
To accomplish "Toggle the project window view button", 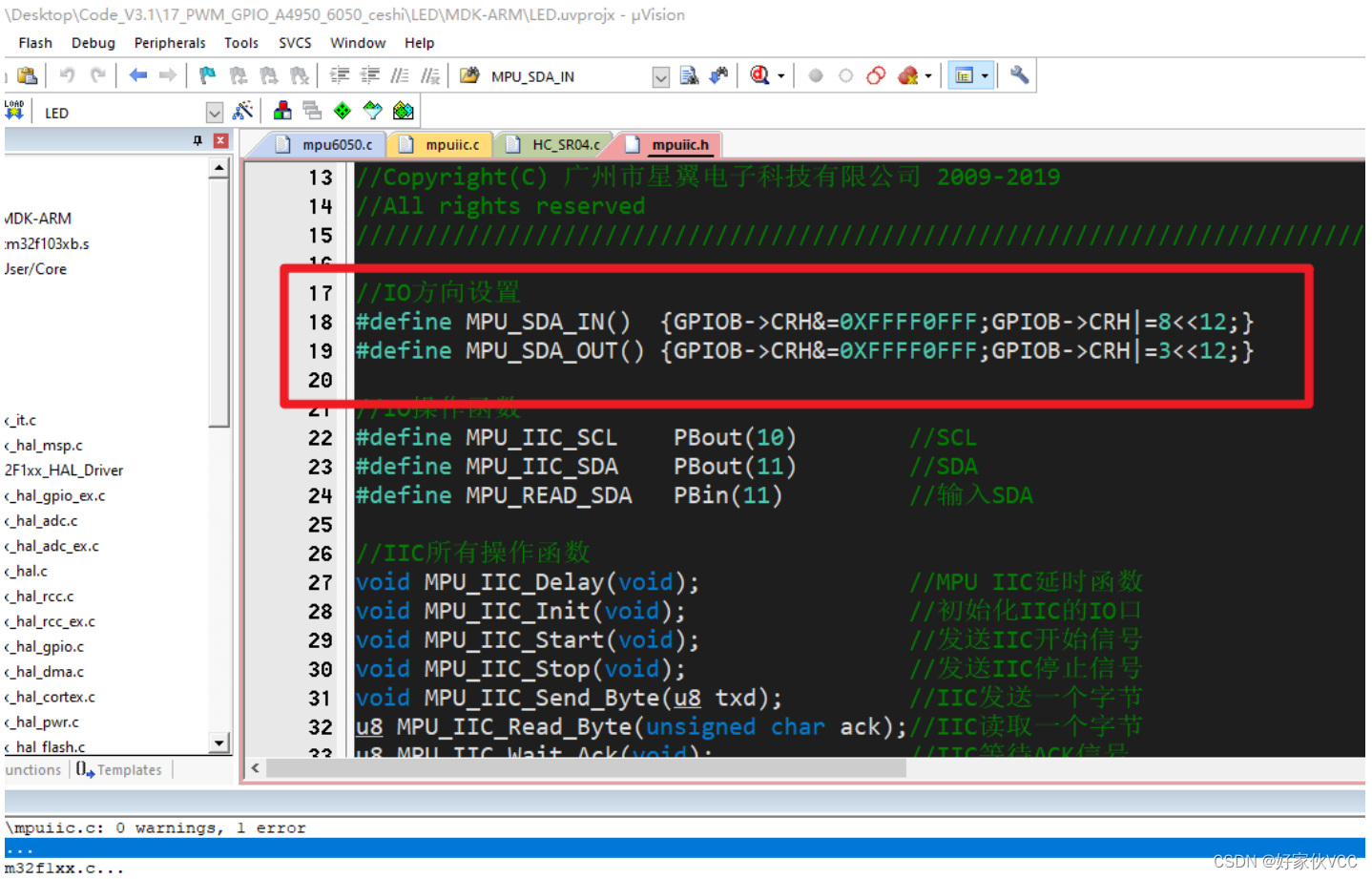I will [965, 75].
